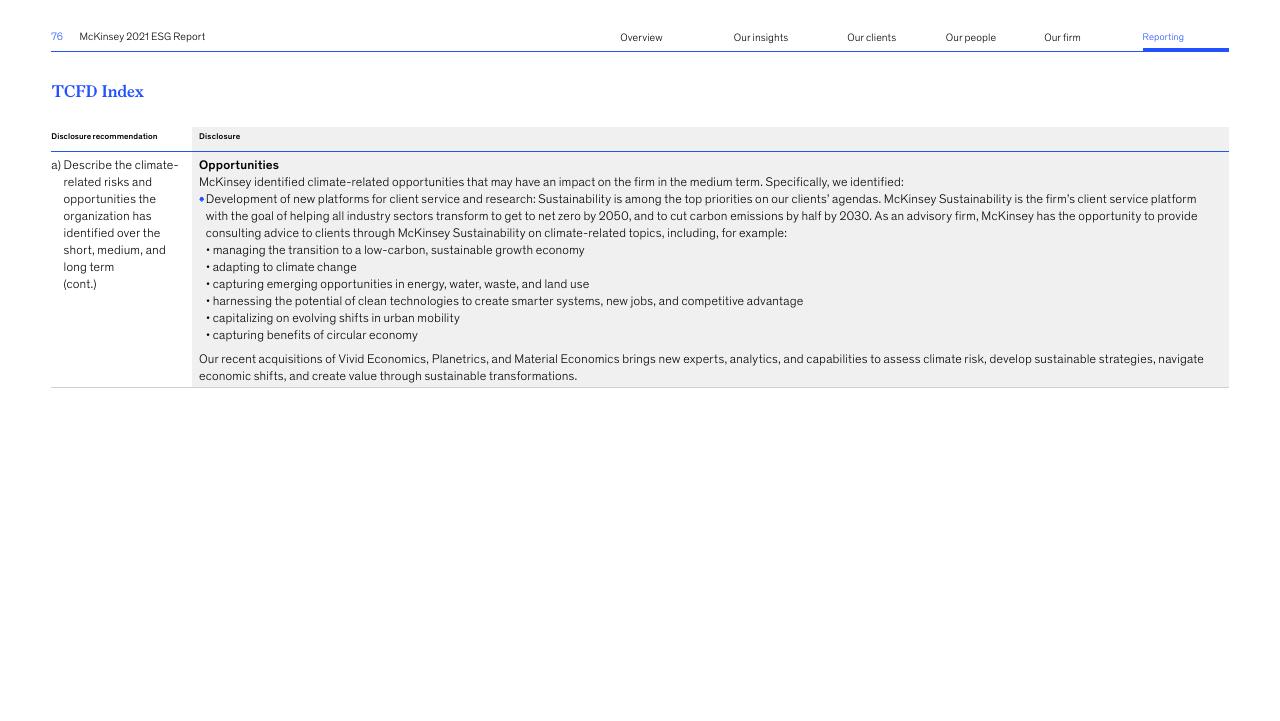Click the line starting 'Our recent acquisitions of Vivid Economics'
Image resolution: width=1280 pixels, height=721 pixels.
click(x=701, y=359)
